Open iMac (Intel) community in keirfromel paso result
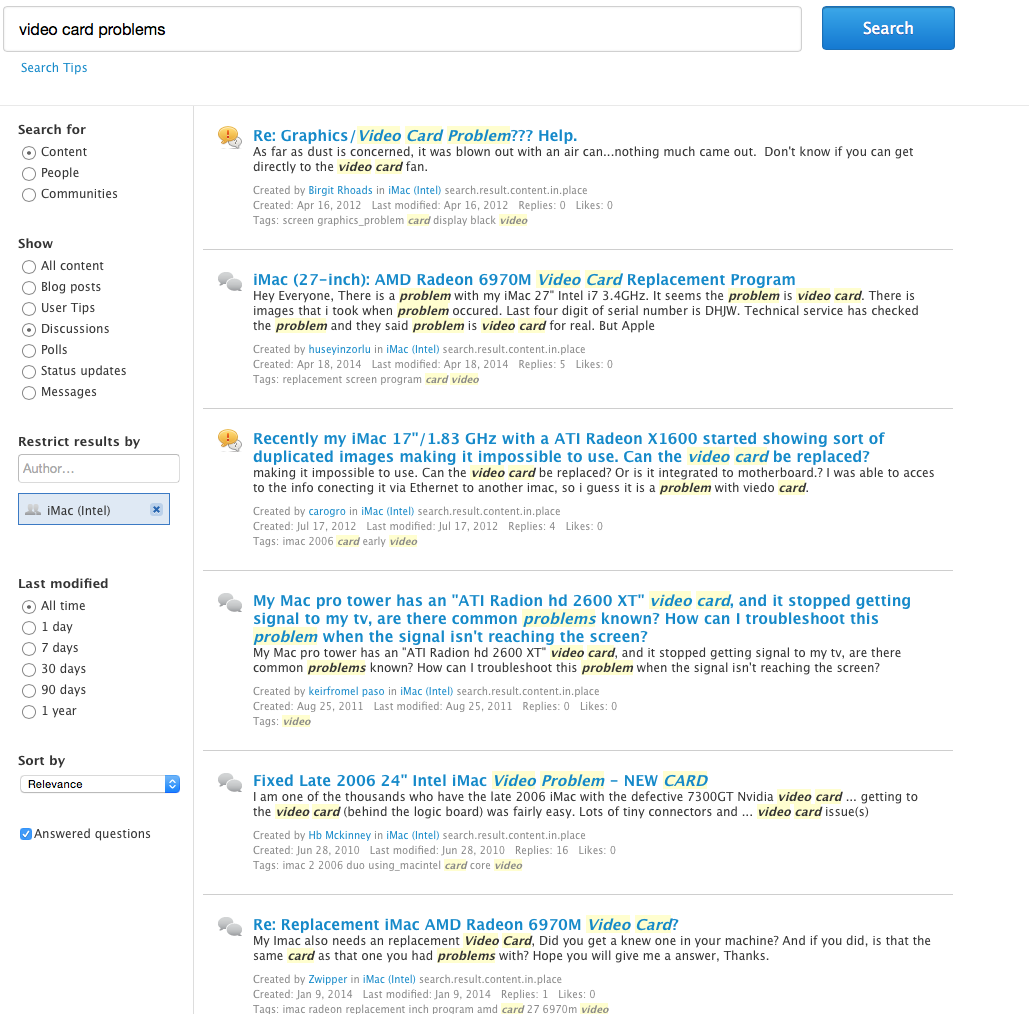The width and height of the screenshot is (1029, 1014). [x=427, y=691]
